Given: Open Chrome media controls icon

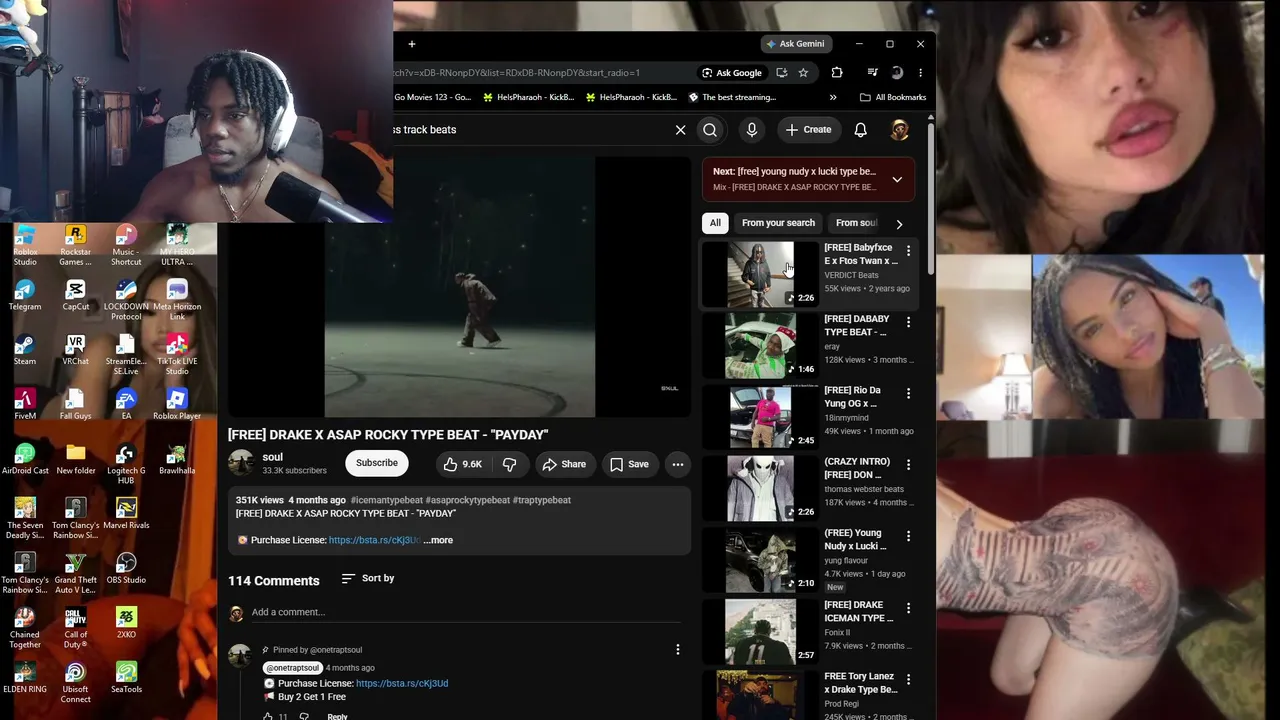Looking at the screenshot, I should [x=872, y=72].
